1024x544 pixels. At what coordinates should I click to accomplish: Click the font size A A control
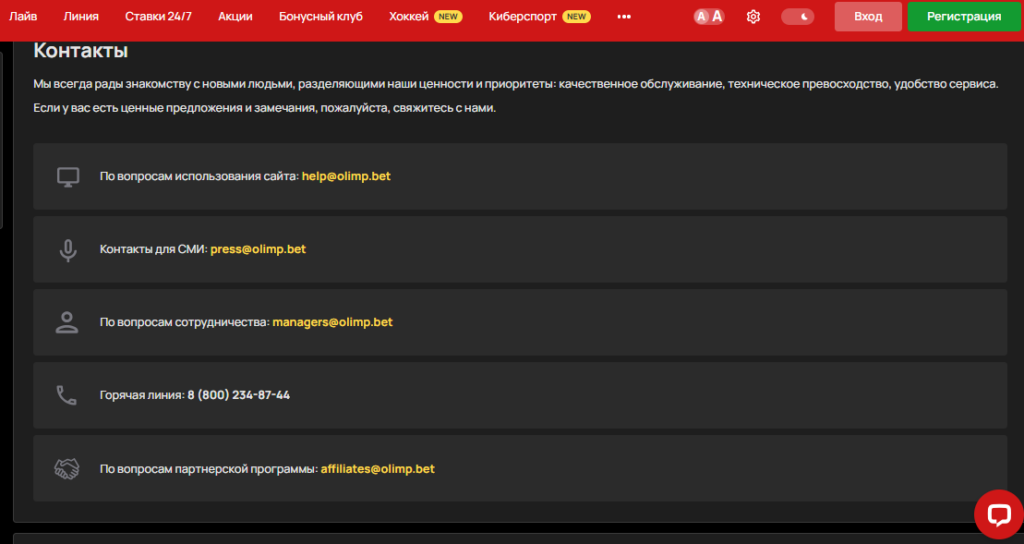[709, 16]
